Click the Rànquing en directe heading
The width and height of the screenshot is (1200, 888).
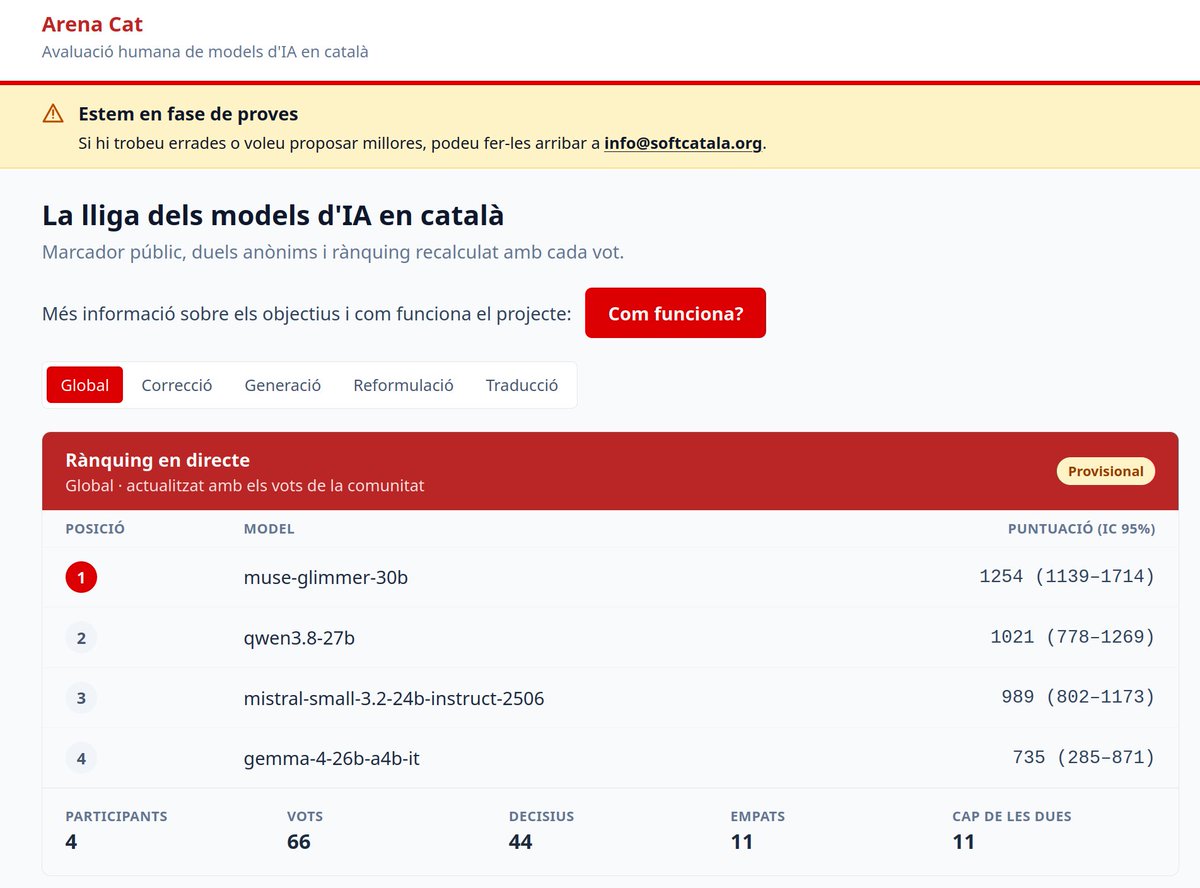(x=158, y=460)
